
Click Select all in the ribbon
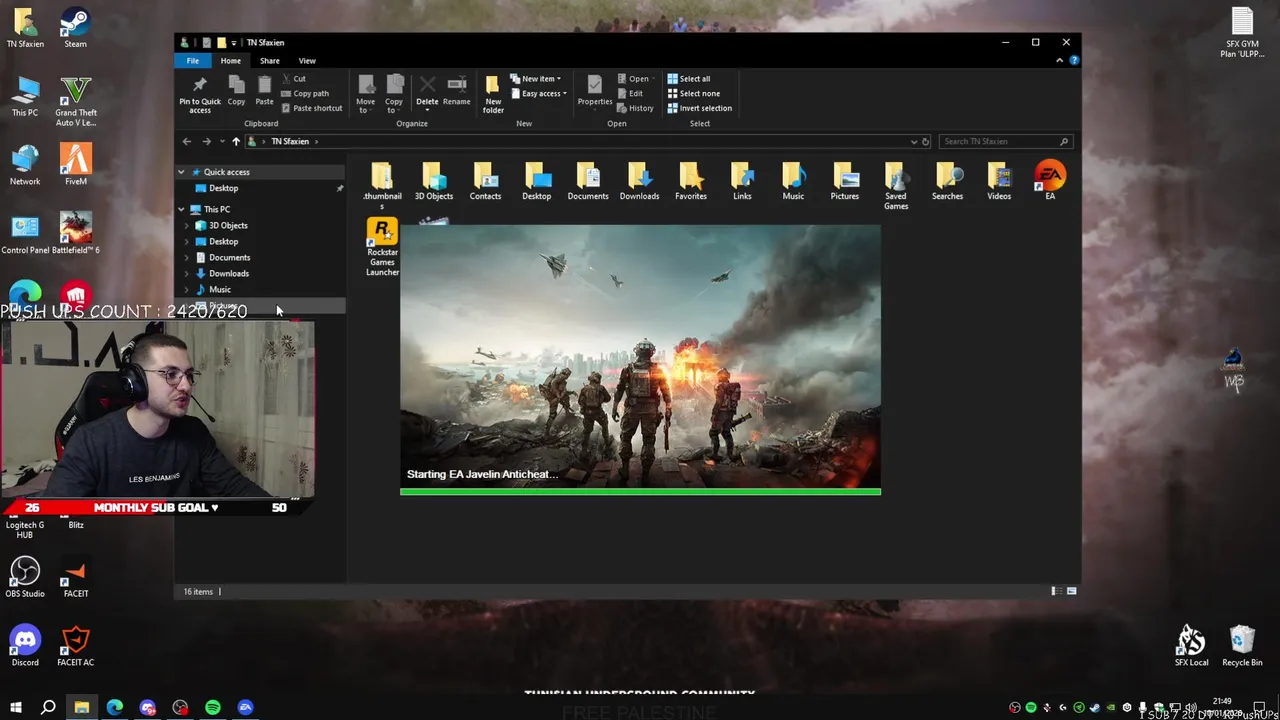(x=688, y=79)
